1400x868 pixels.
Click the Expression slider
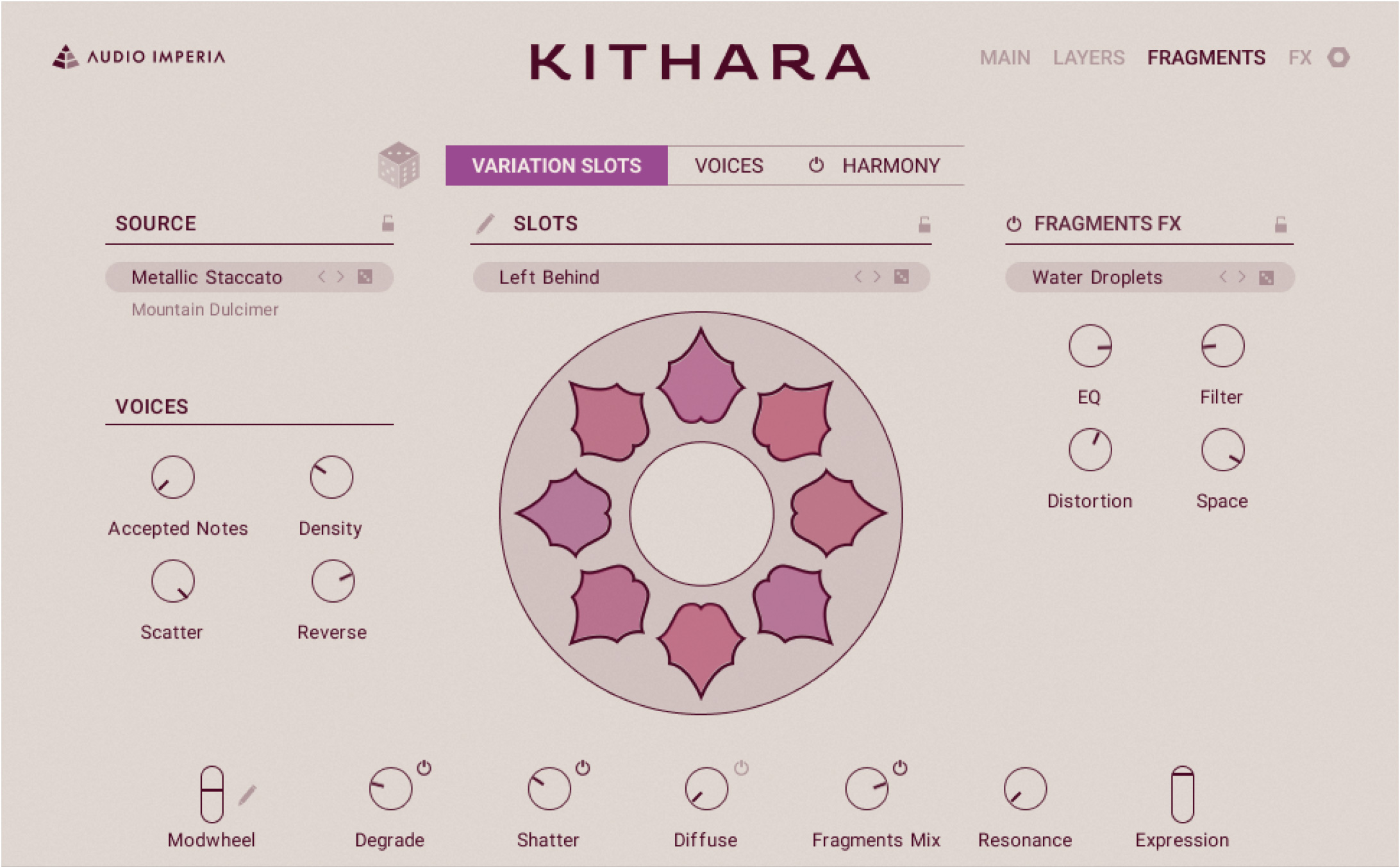1182,794
